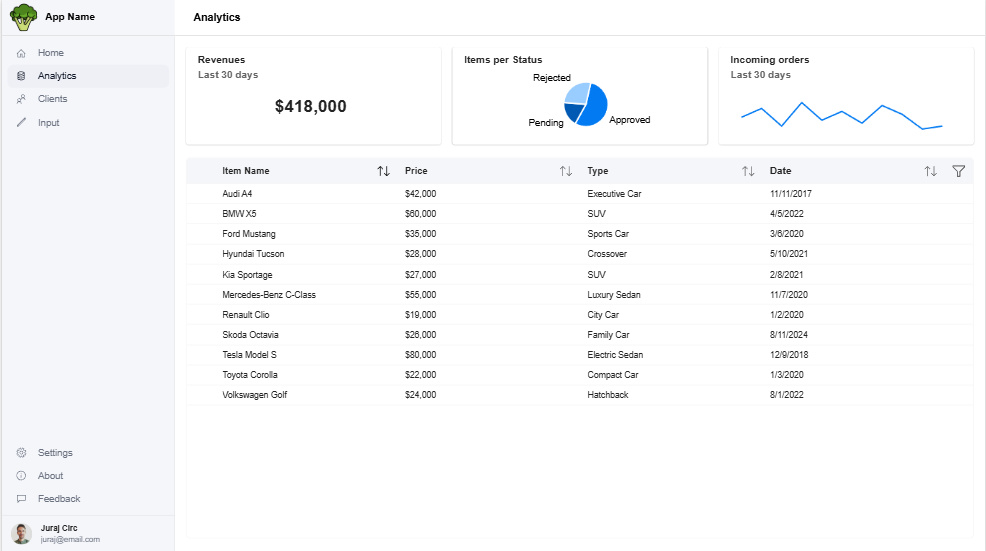Click the broccoli app logo
This screenshot has width=986, height=551.
coord(23,17)
